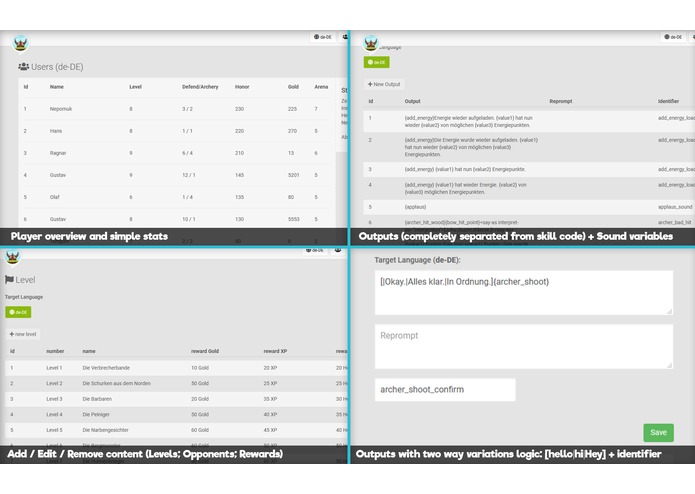This screenshot has height=494, width=695.
Task: Click the name column header in Level table
Action: coord(89,351)
